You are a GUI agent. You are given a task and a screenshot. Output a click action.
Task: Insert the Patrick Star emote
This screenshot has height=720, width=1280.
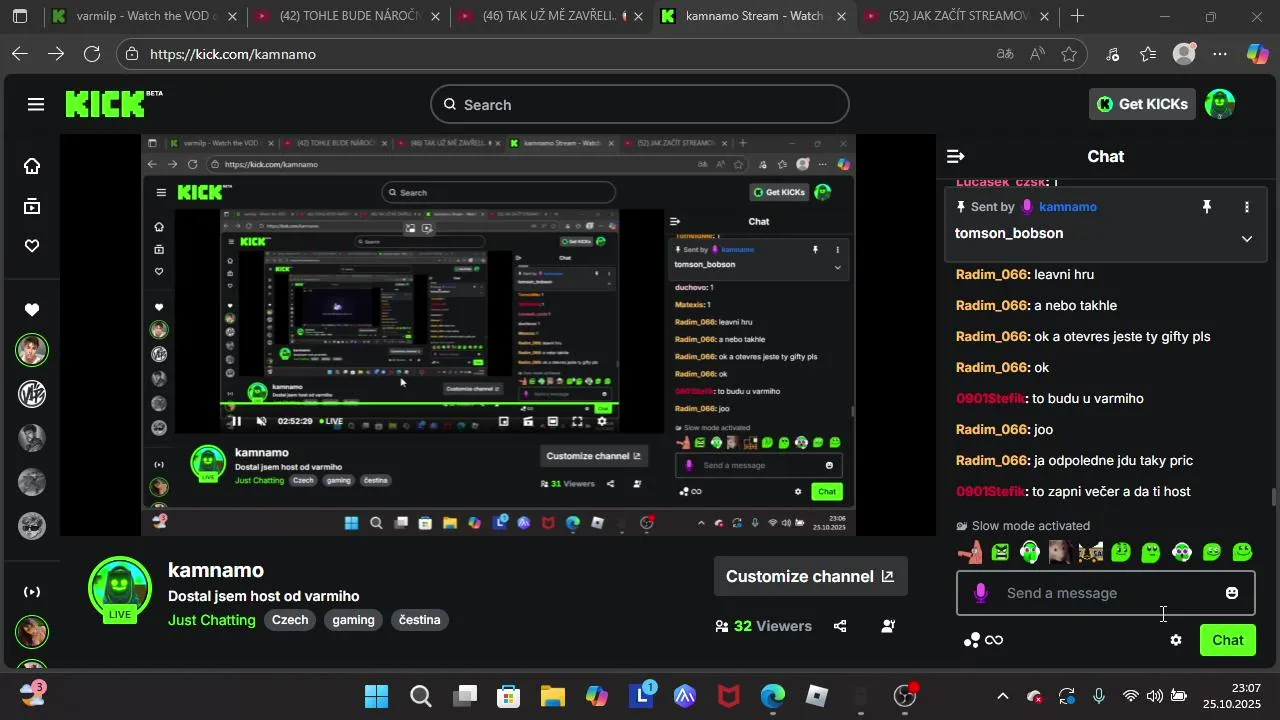[970, 552]
